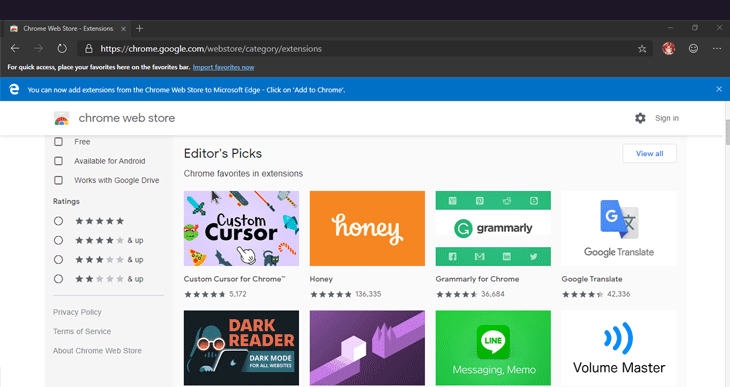This screenshot has width=730, height=387.
Task: Open a new tab with the plus button
Action: coord(139,28)
